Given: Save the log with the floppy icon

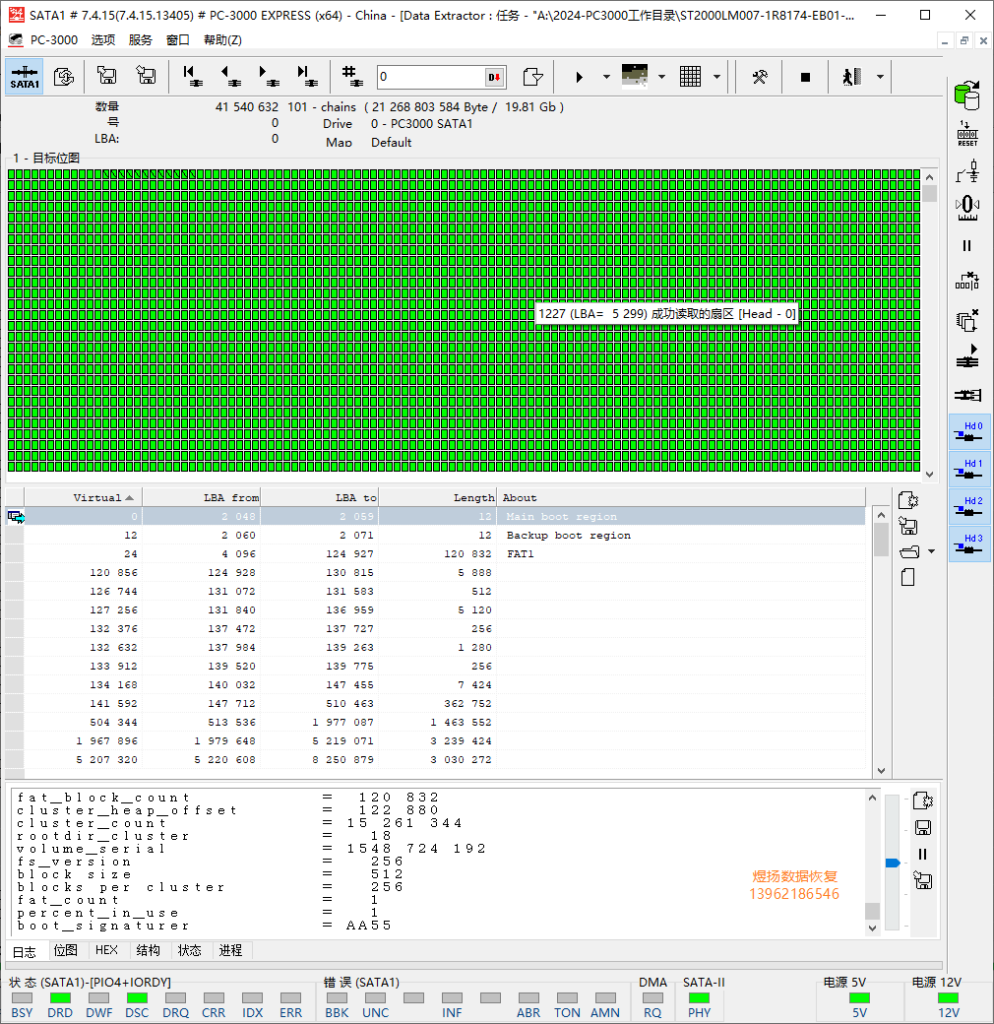Looking at the screenshot, I should pos(923,828).
